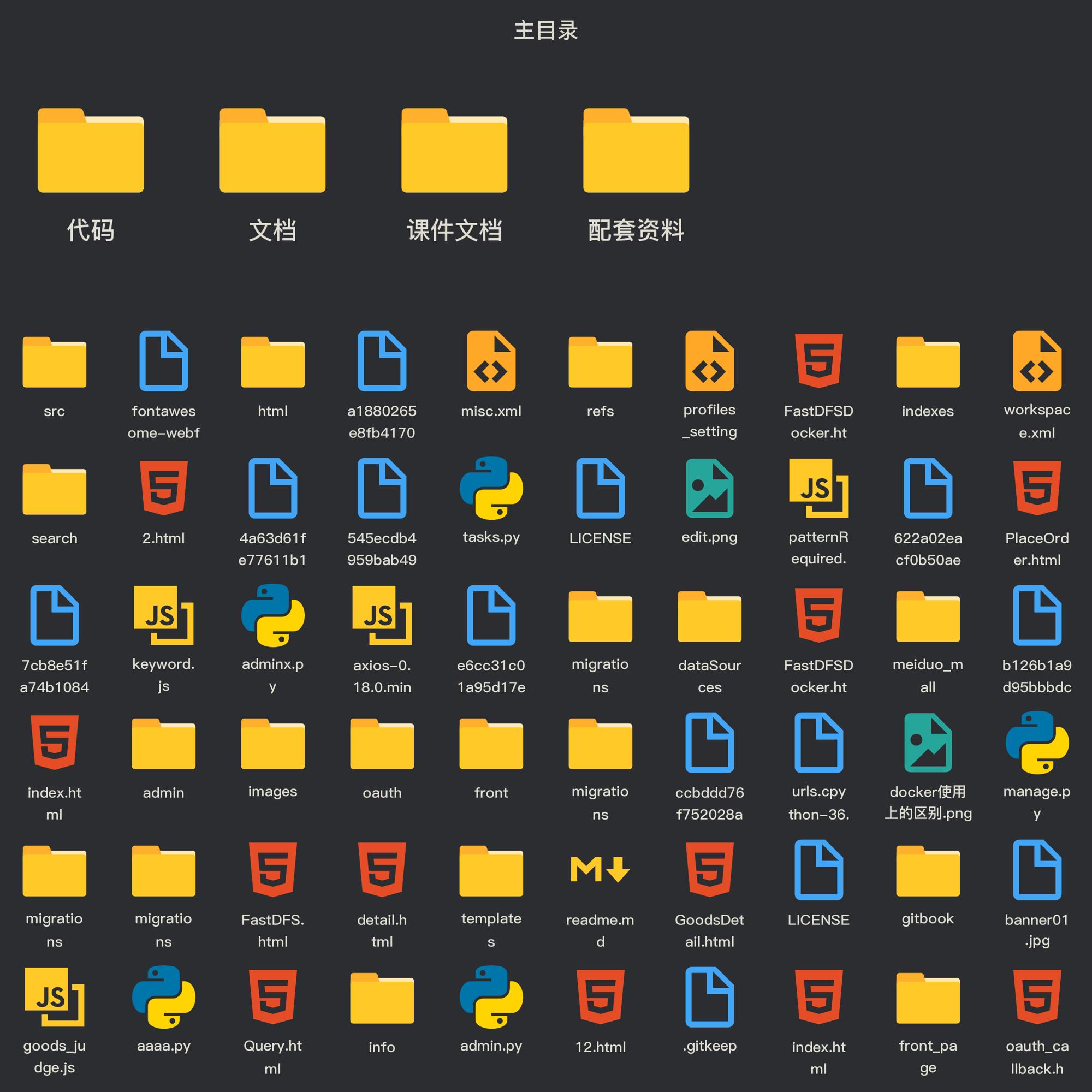
Task: Select the edit.png image icon
Action: (x=709, y=488)
